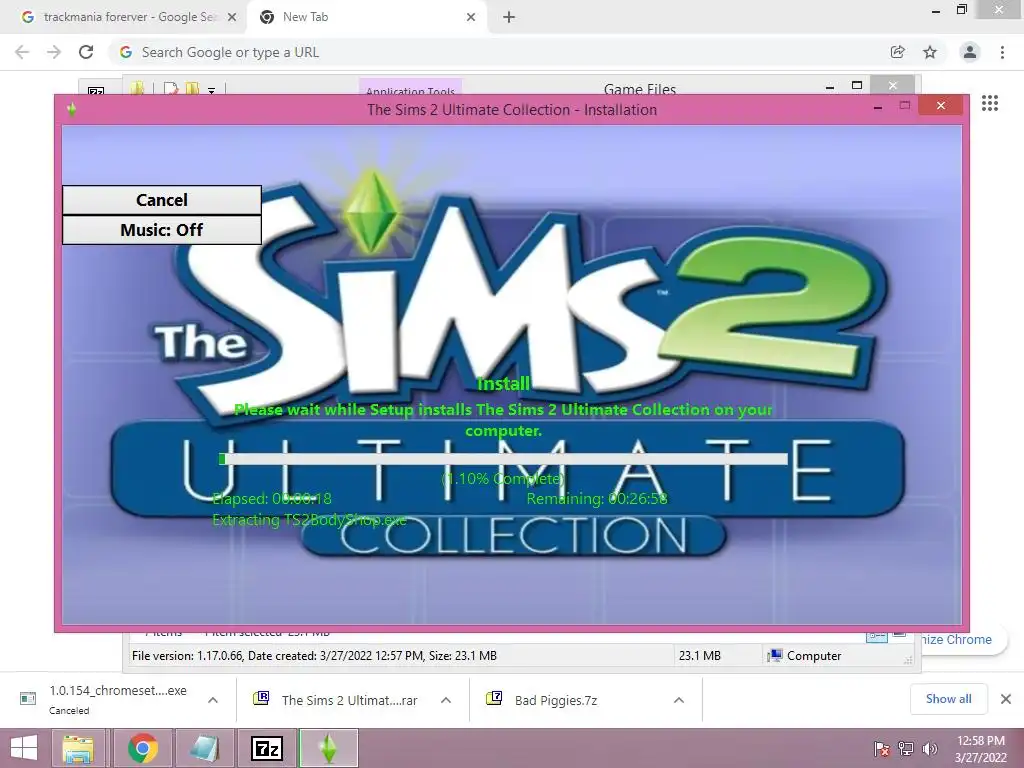Viewport: 1024px width, 768px height.
Task: Open File Explorer from taskbar
Action: [x=78, y=748]
